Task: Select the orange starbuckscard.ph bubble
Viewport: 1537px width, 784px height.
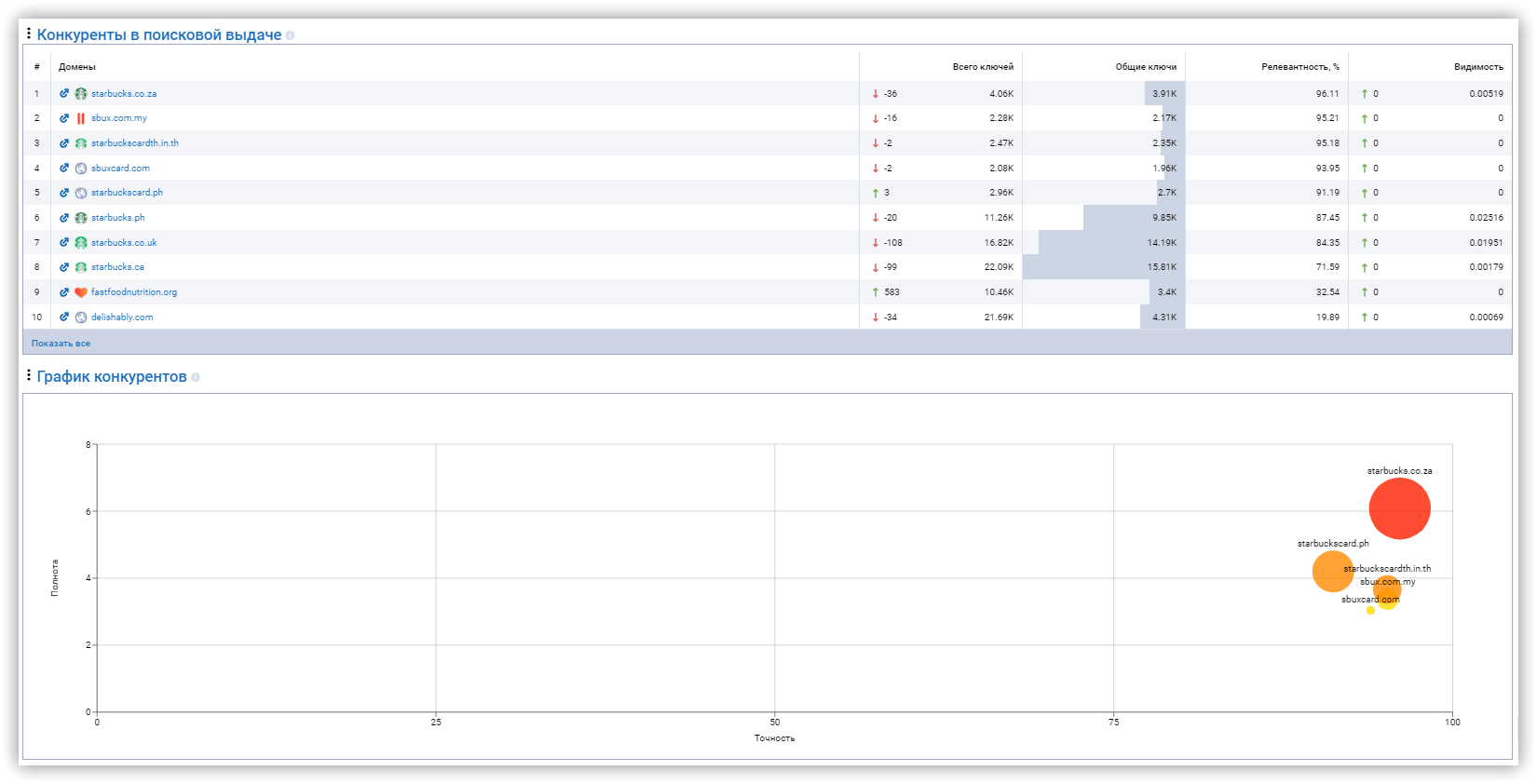Action: click(1332, 571)
